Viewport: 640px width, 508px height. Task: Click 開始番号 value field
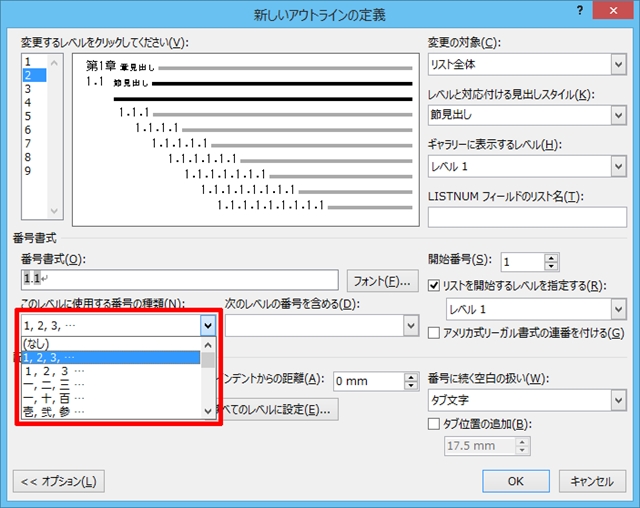click(x=522, y=262)
